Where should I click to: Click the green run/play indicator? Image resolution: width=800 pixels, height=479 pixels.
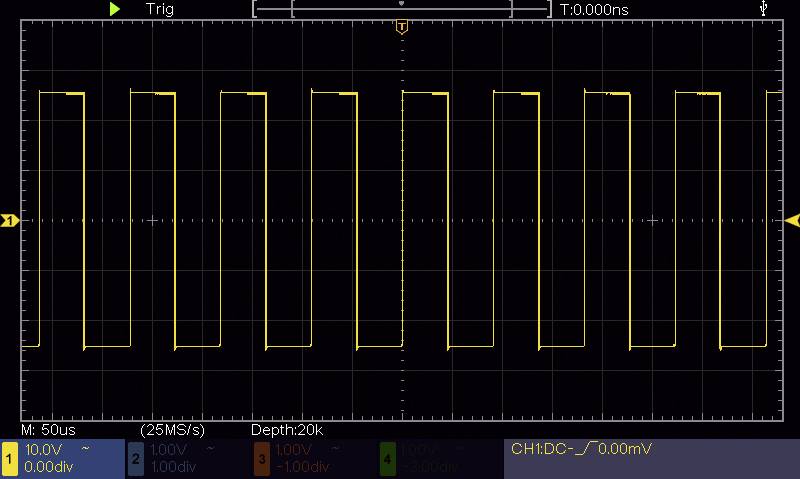[x=115, y=9]
